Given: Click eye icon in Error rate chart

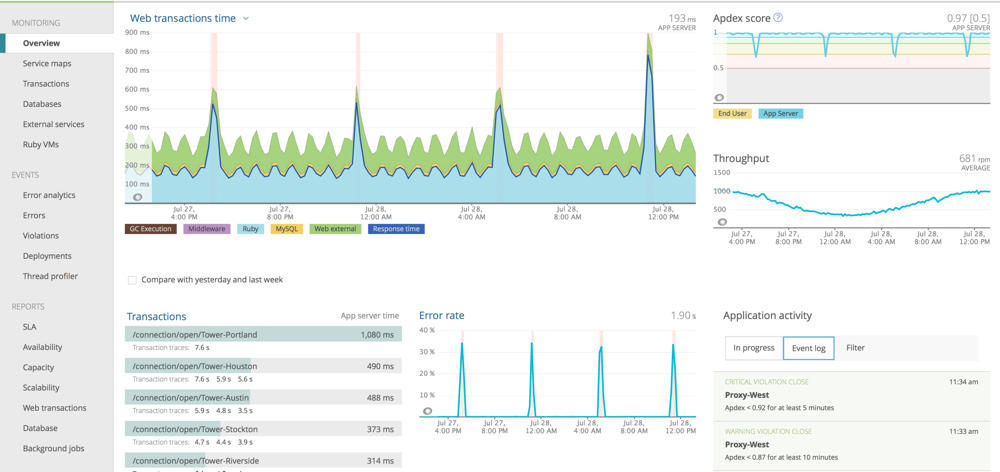Looking at the screenshot, I should coord(428,411).
